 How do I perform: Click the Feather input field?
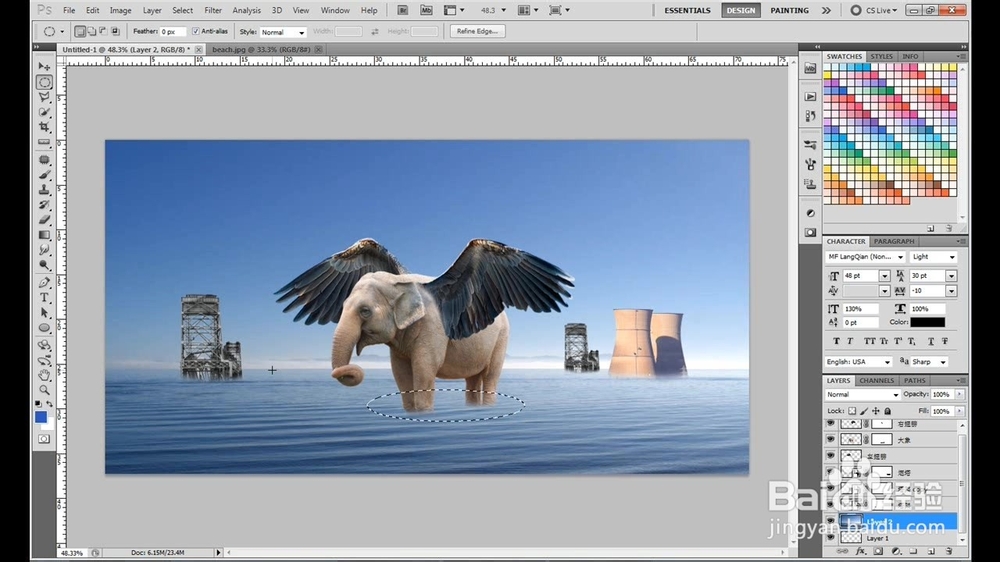tap(172, 31)
